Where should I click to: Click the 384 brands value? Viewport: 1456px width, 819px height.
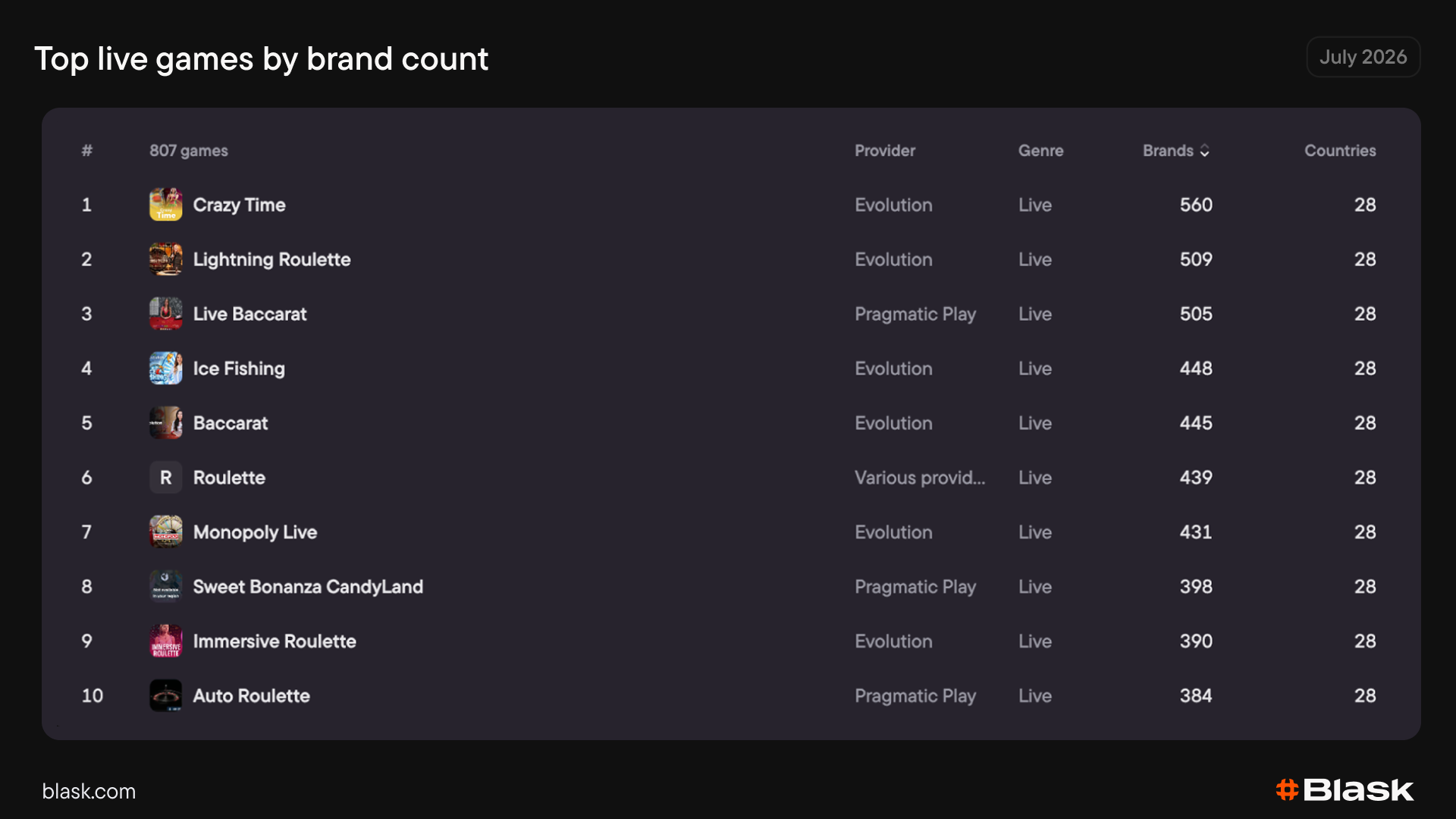[1196, 696]
